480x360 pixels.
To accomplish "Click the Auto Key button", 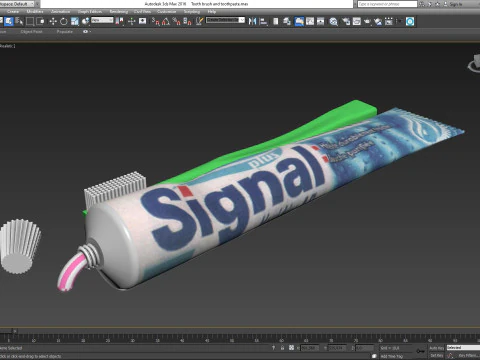I will (x=436, y=348).
